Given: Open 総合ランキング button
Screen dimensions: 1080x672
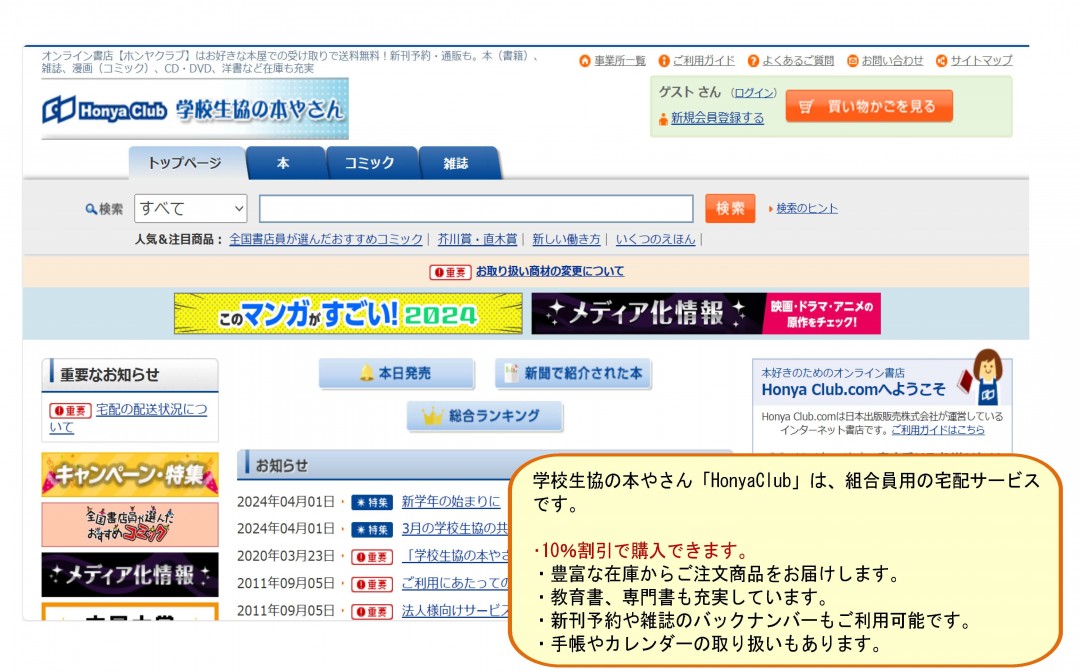Looking at the screenshot, I should pos(485,416).
